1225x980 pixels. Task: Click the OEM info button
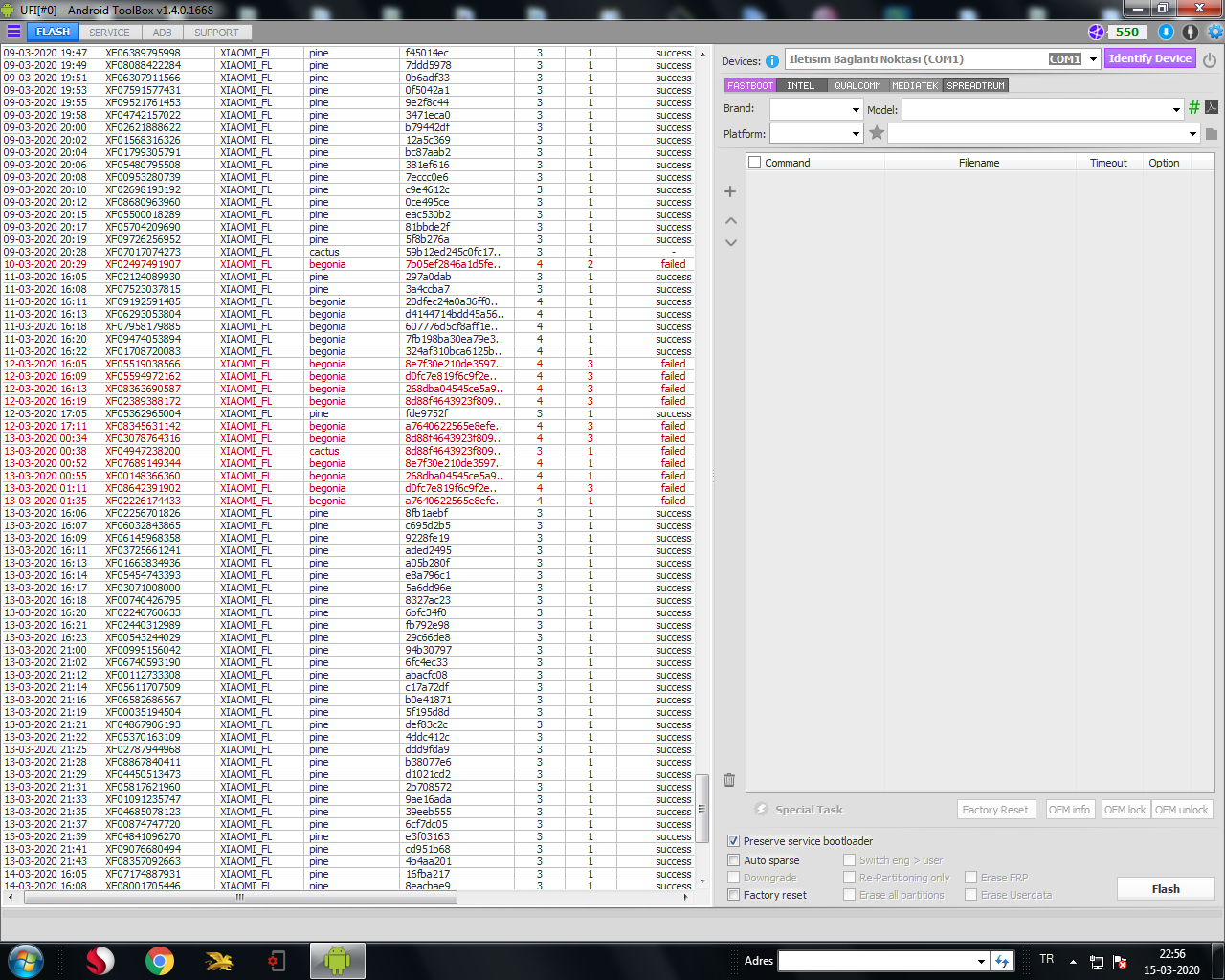point(1069,810)
